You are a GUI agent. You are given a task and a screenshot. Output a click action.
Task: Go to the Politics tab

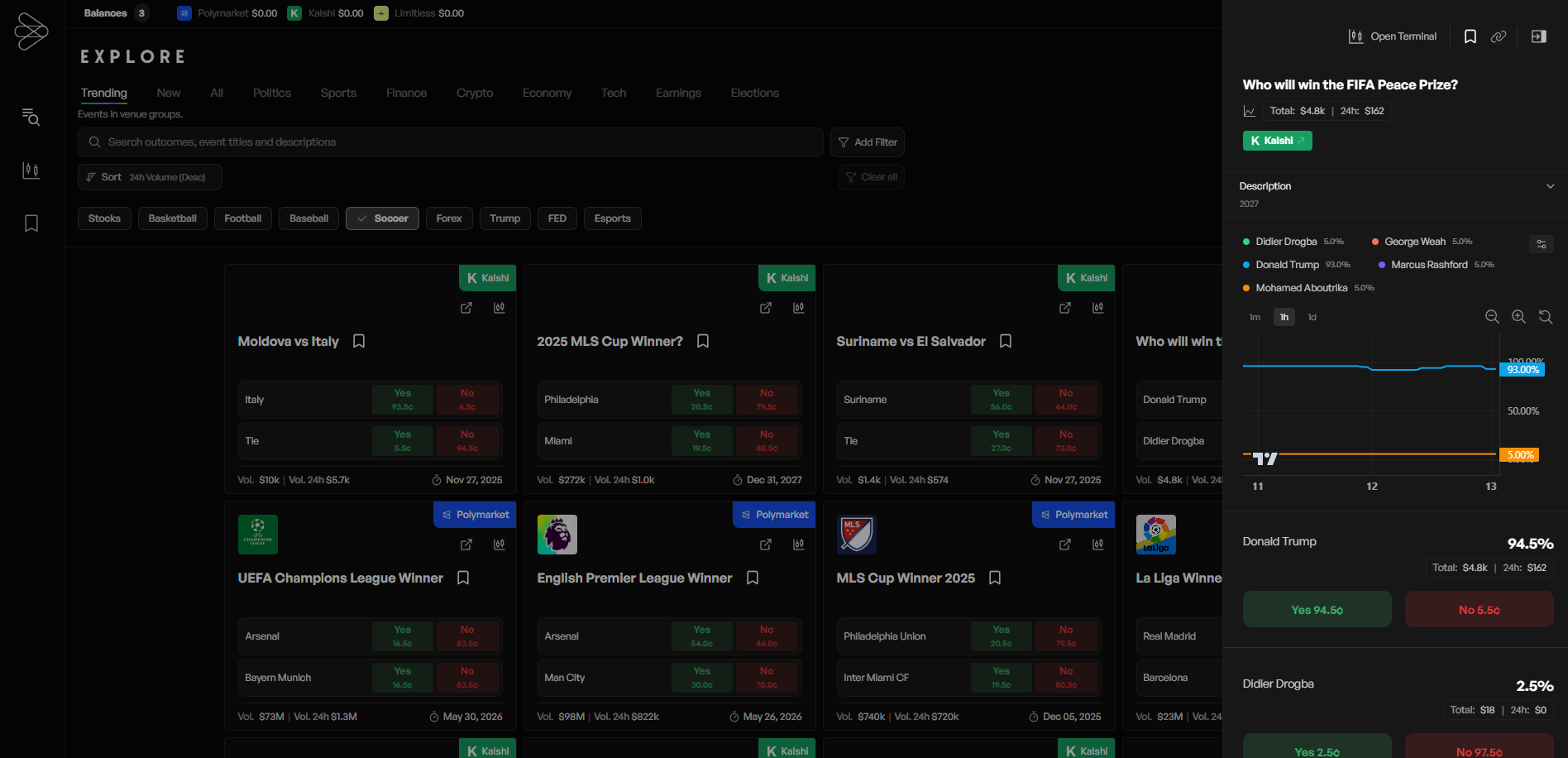click(x=272, y=93)
